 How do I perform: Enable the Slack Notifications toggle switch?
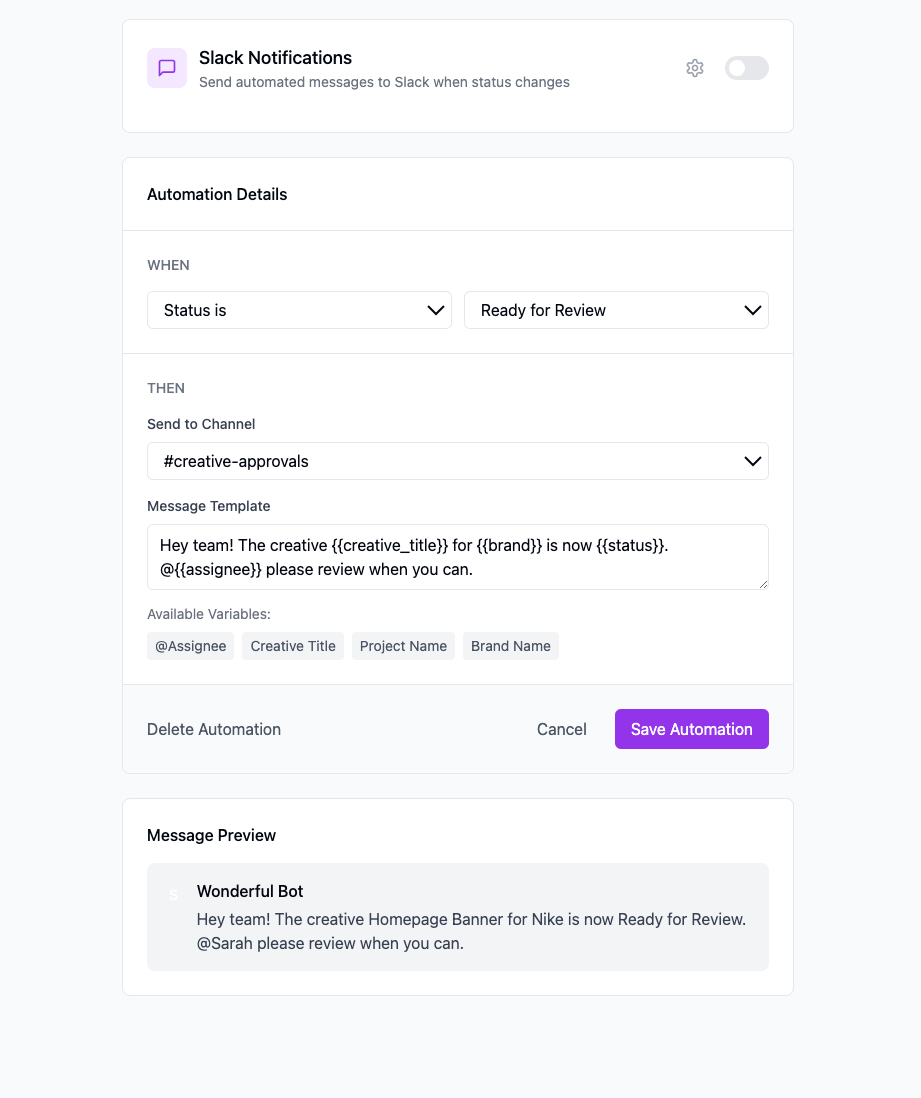tap(746, 68)
